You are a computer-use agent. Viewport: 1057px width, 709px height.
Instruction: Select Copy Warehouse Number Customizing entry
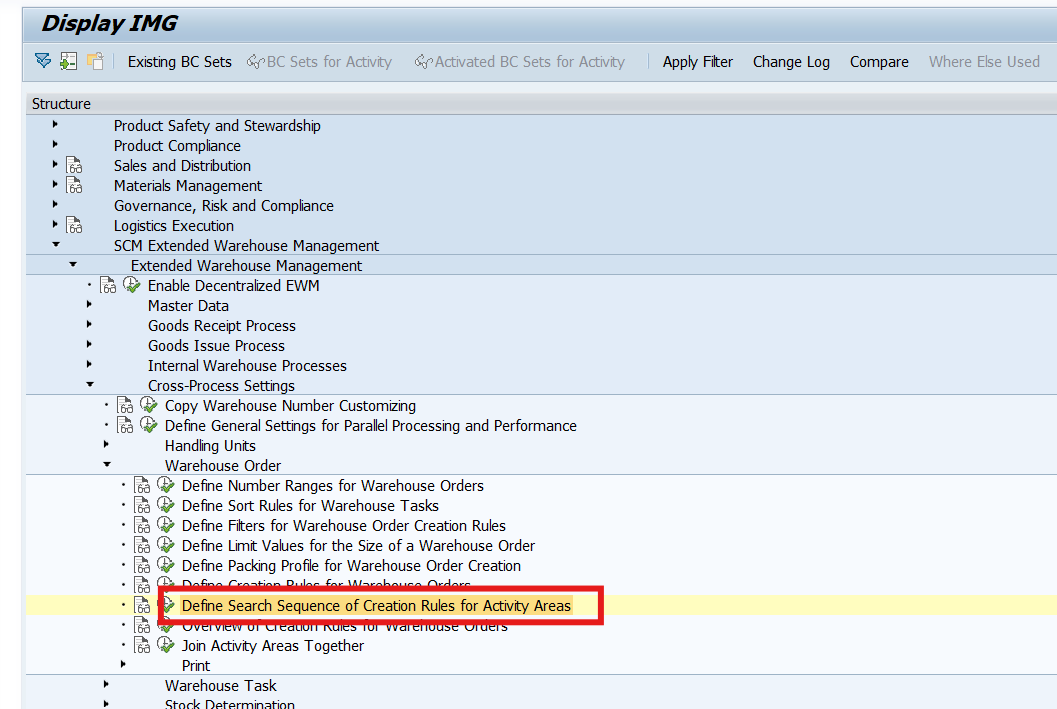pyautogui.click(x=290, y=406)
